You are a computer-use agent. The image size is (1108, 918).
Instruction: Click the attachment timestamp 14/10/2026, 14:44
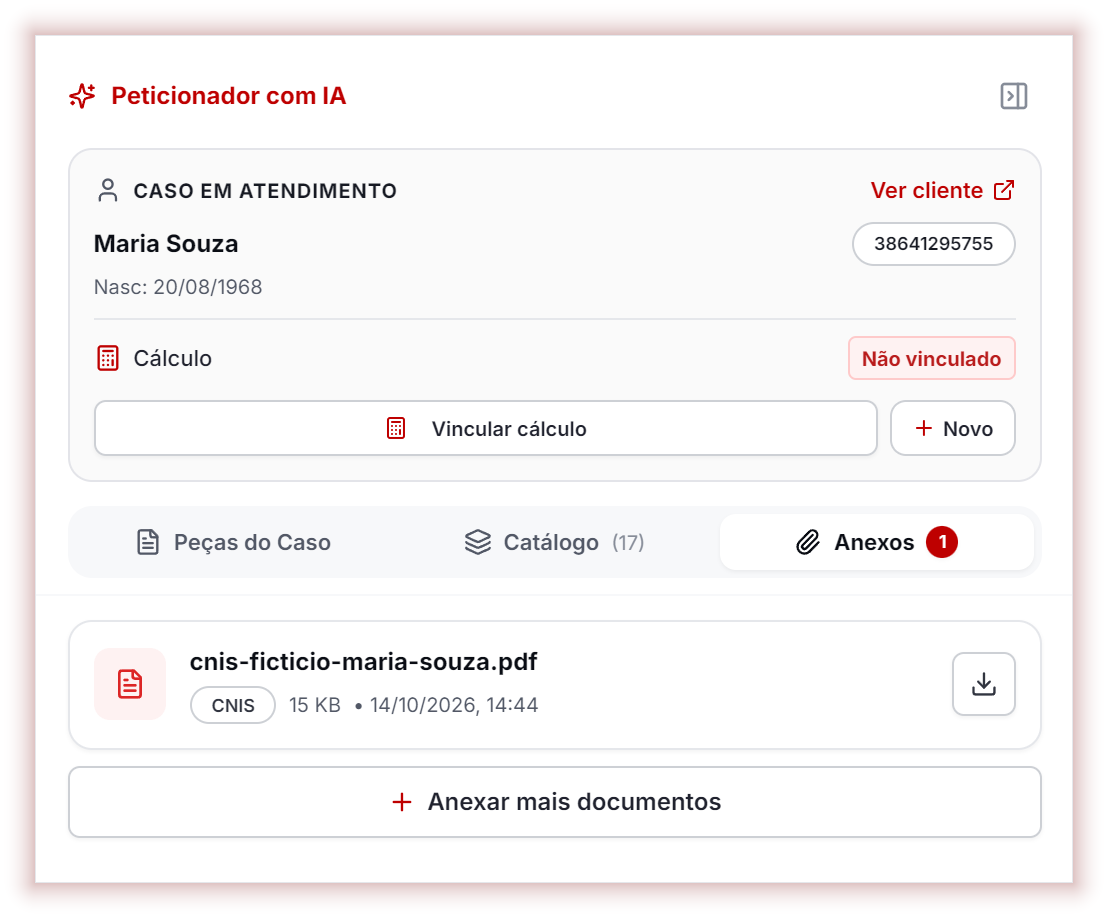(x=454, y=705)
